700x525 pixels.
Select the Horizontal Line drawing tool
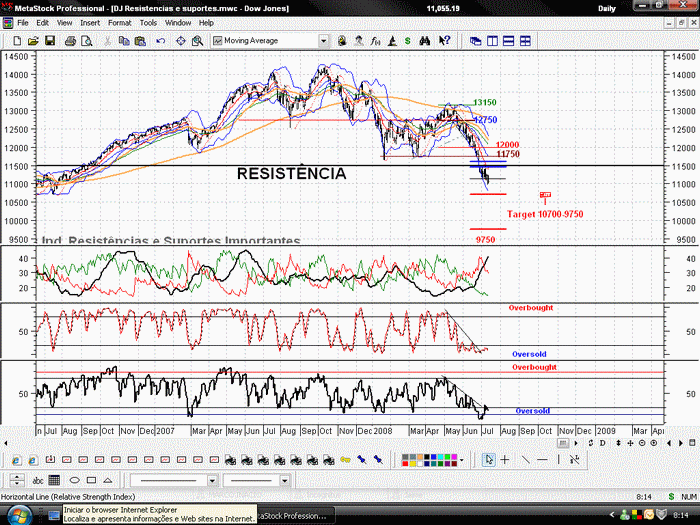pos(542,459)
